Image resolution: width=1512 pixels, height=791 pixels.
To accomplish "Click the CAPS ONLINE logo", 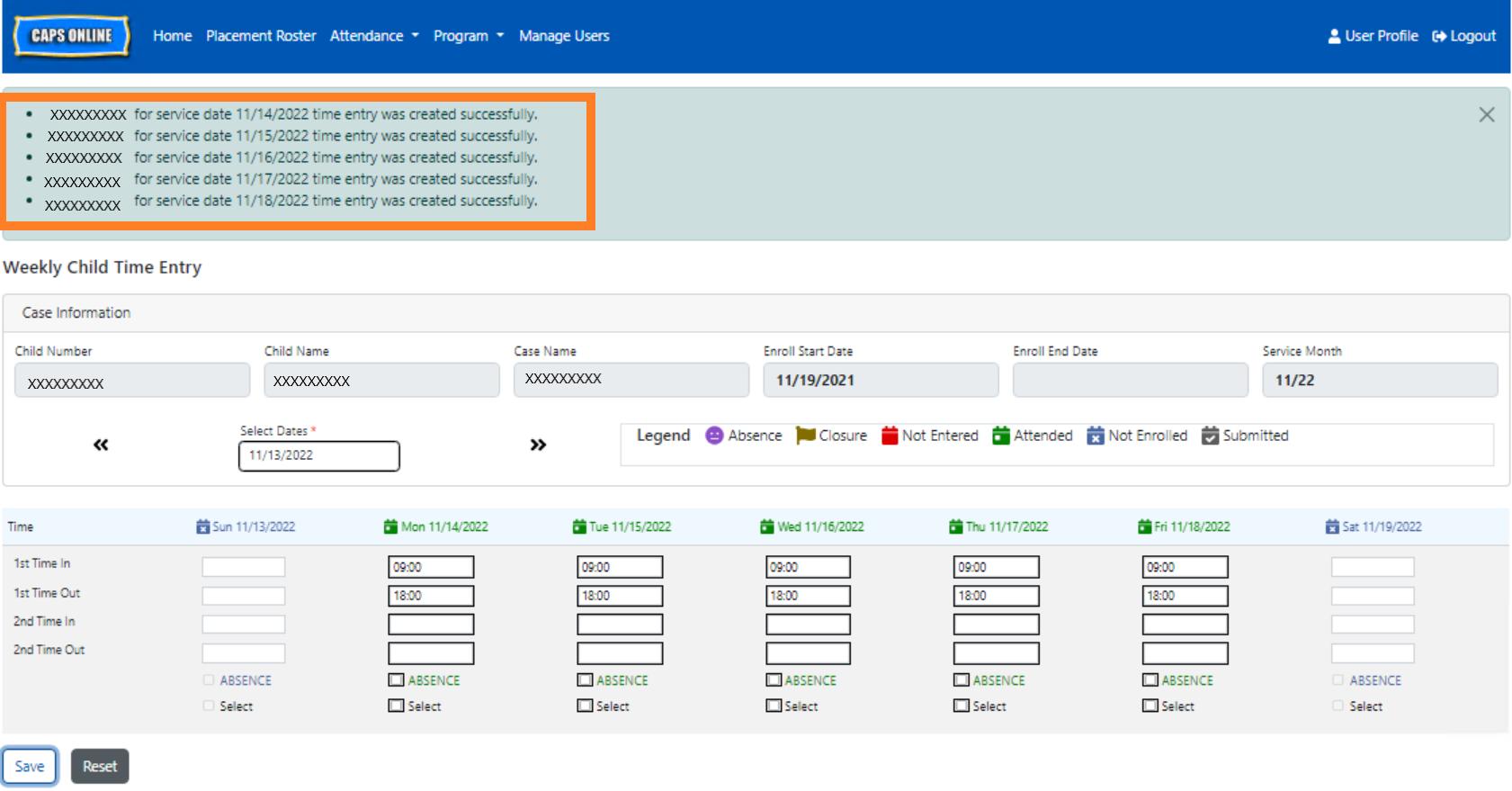I will click(x=72, y=36).
